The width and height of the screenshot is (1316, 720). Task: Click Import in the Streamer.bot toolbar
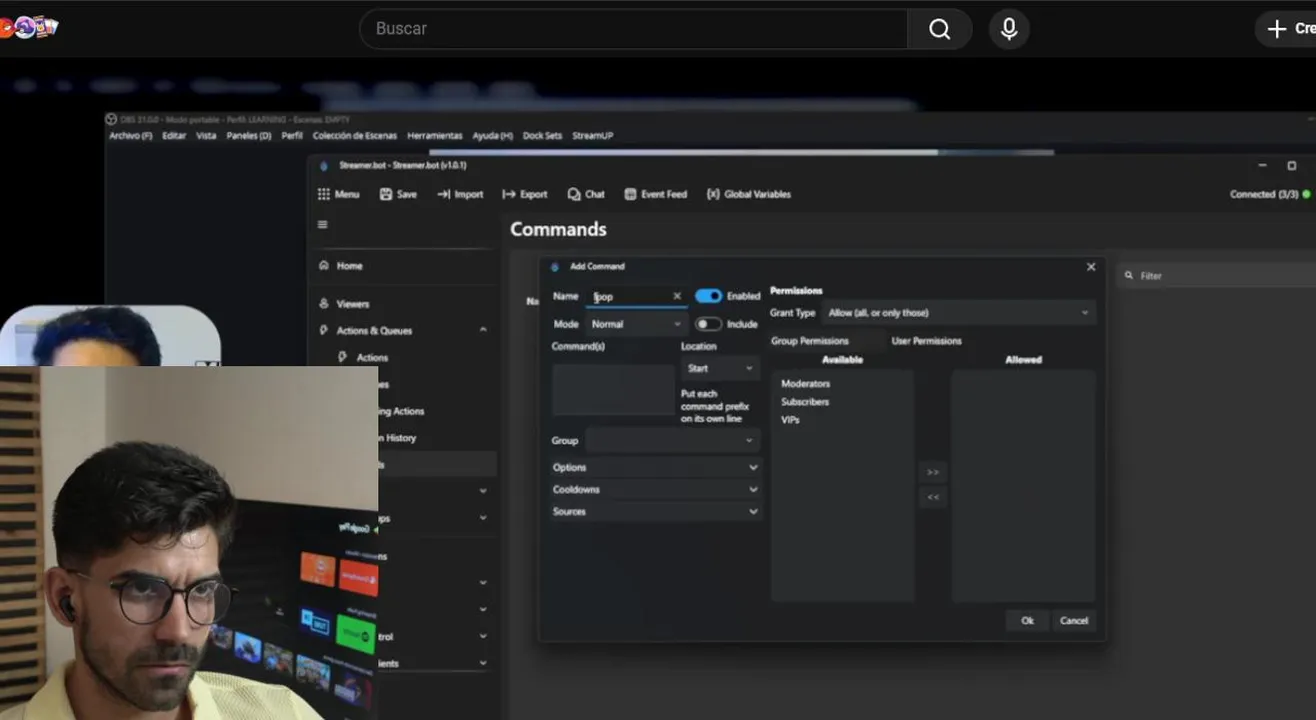tap(460, 194)
